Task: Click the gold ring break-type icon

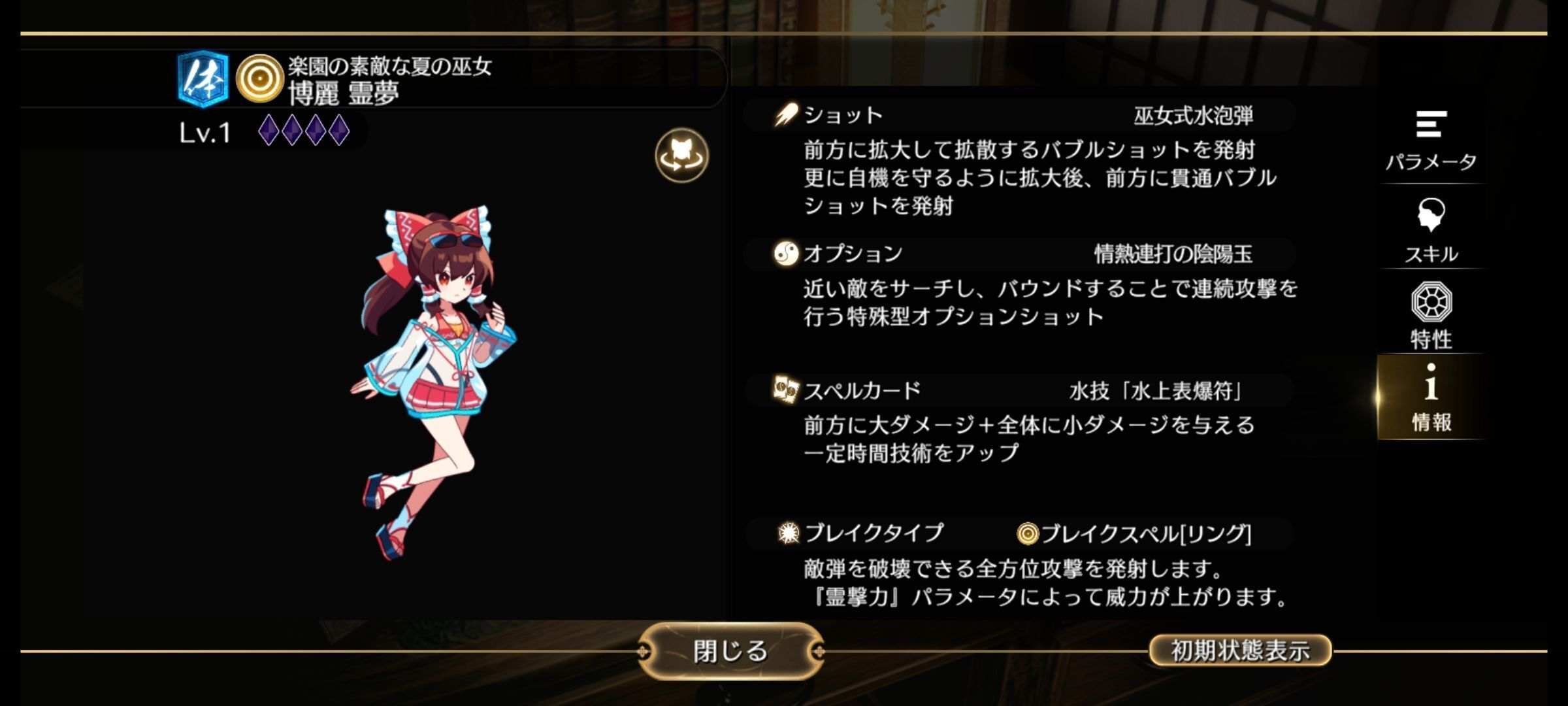Action: coord(259,79)
